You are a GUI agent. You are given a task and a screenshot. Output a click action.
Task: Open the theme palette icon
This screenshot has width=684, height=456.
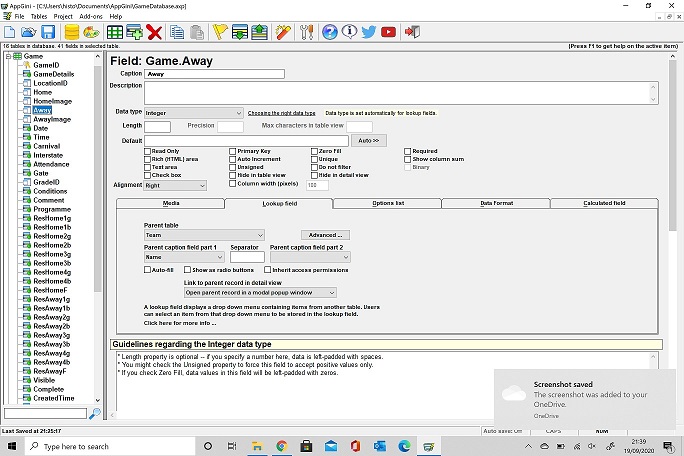tap(91, 32)
